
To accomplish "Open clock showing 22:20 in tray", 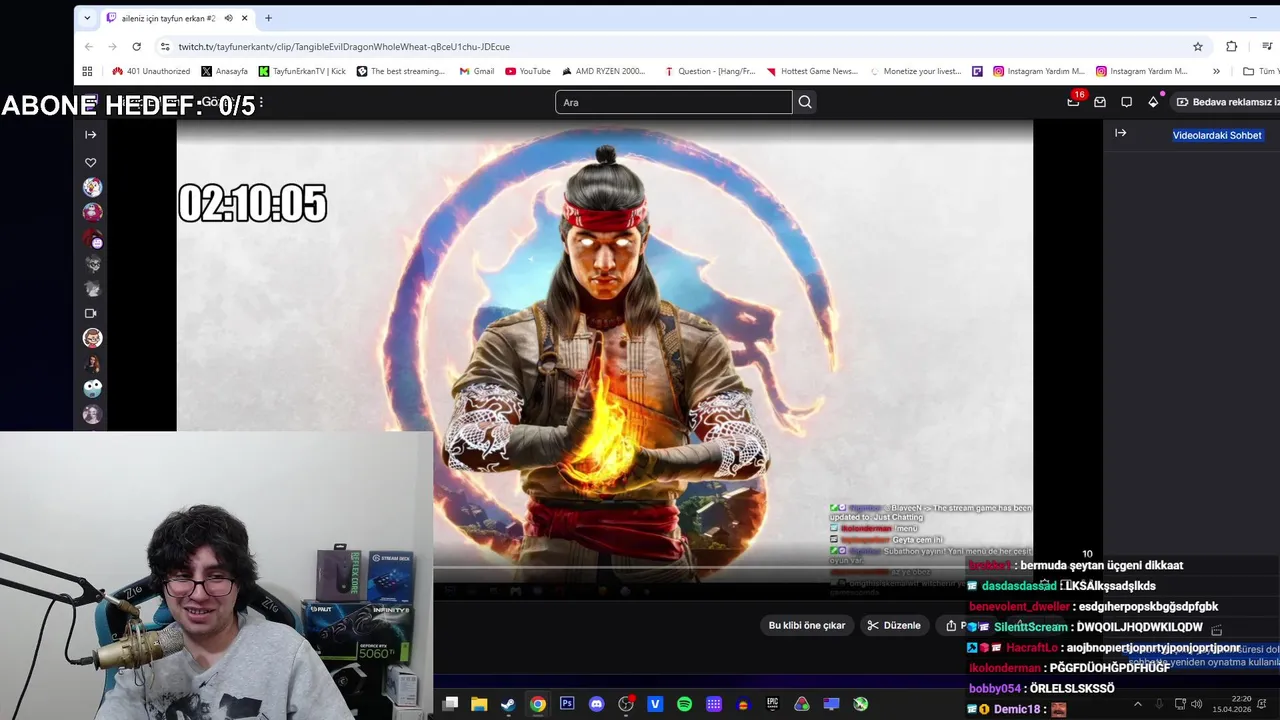I will [1232, 704].
